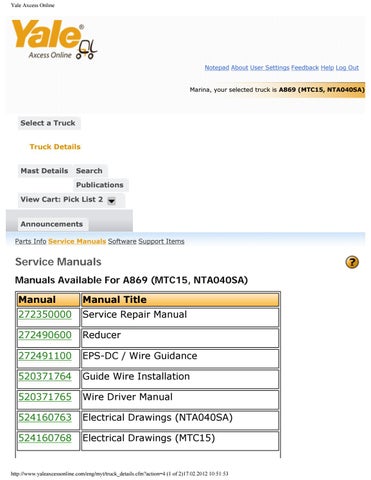Open manual 524160768 Electrical Drawings MTC15
This screenshot has width=371, height=480.
pos(45,438)
